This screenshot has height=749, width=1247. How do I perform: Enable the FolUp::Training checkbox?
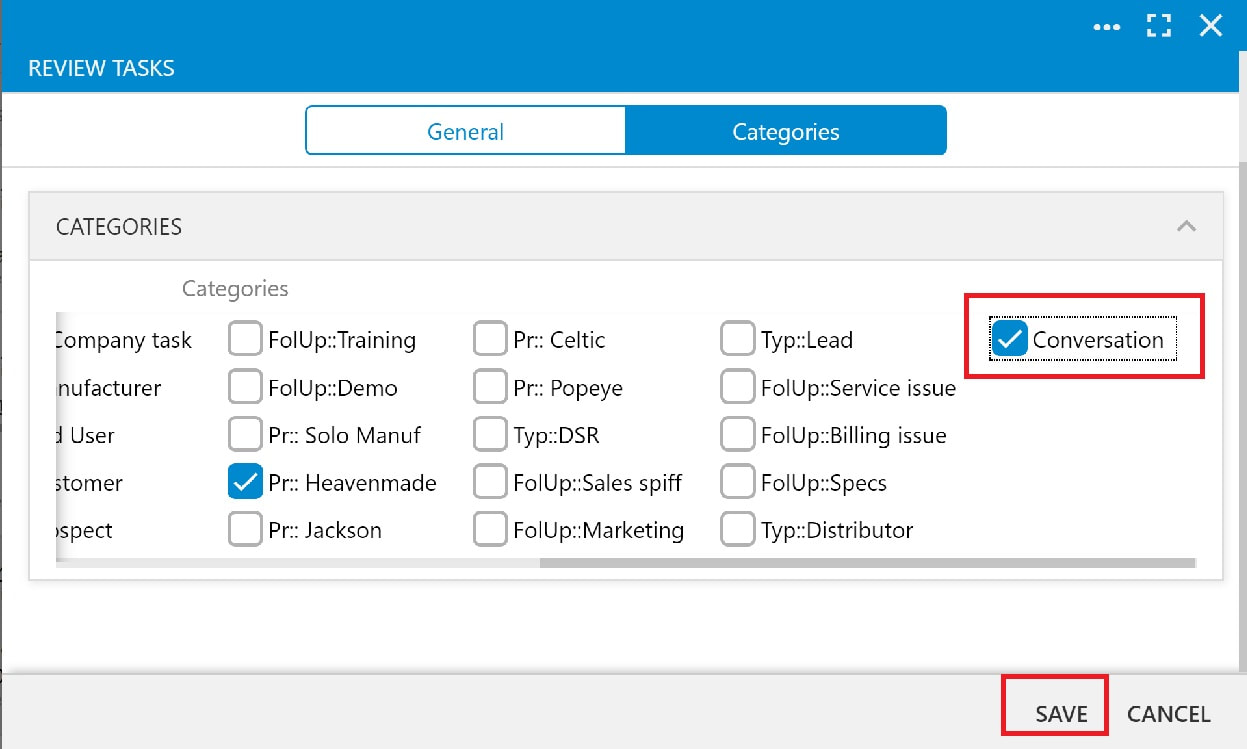click(245, 340)
